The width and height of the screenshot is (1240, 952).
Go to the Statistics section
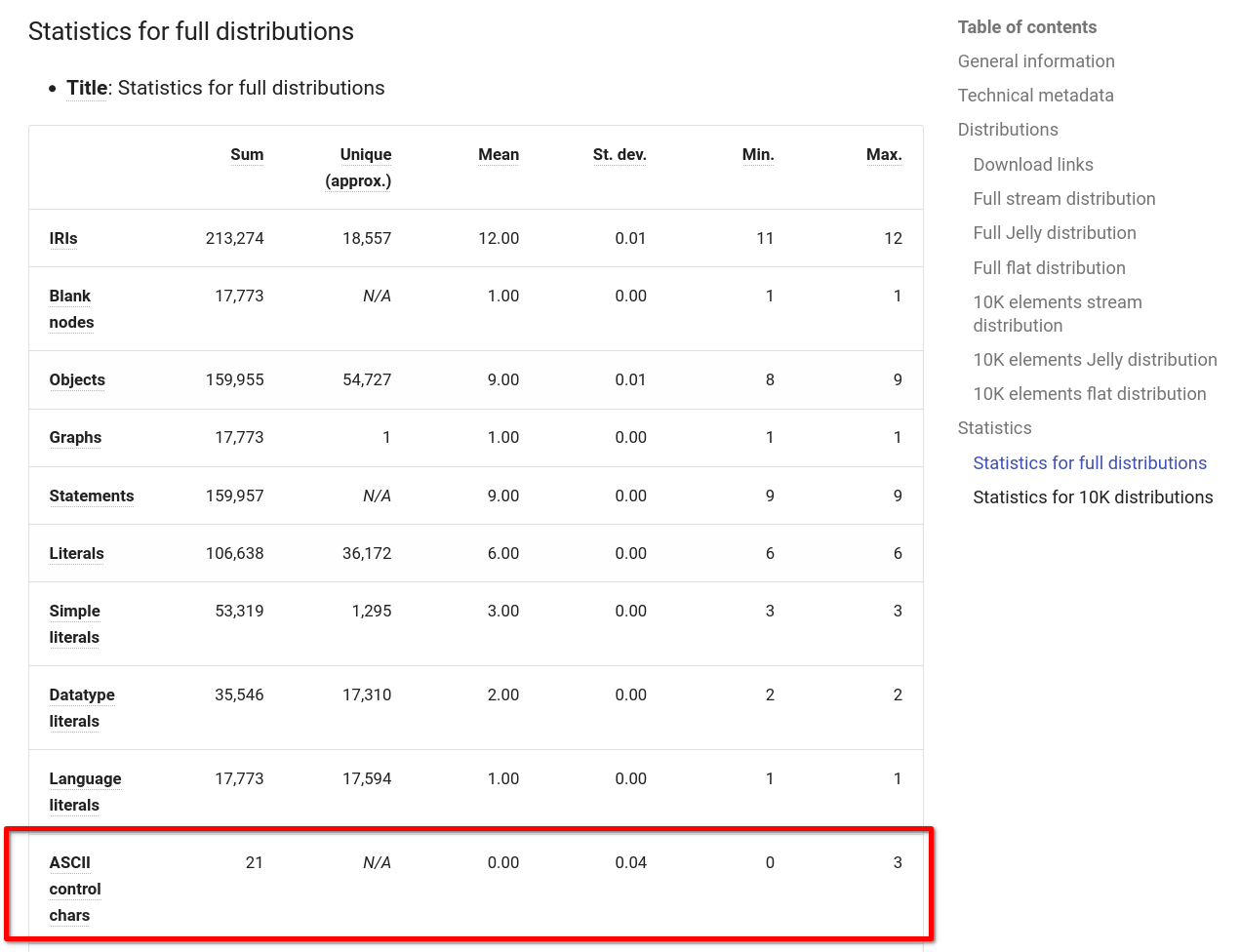pos(995,427)
